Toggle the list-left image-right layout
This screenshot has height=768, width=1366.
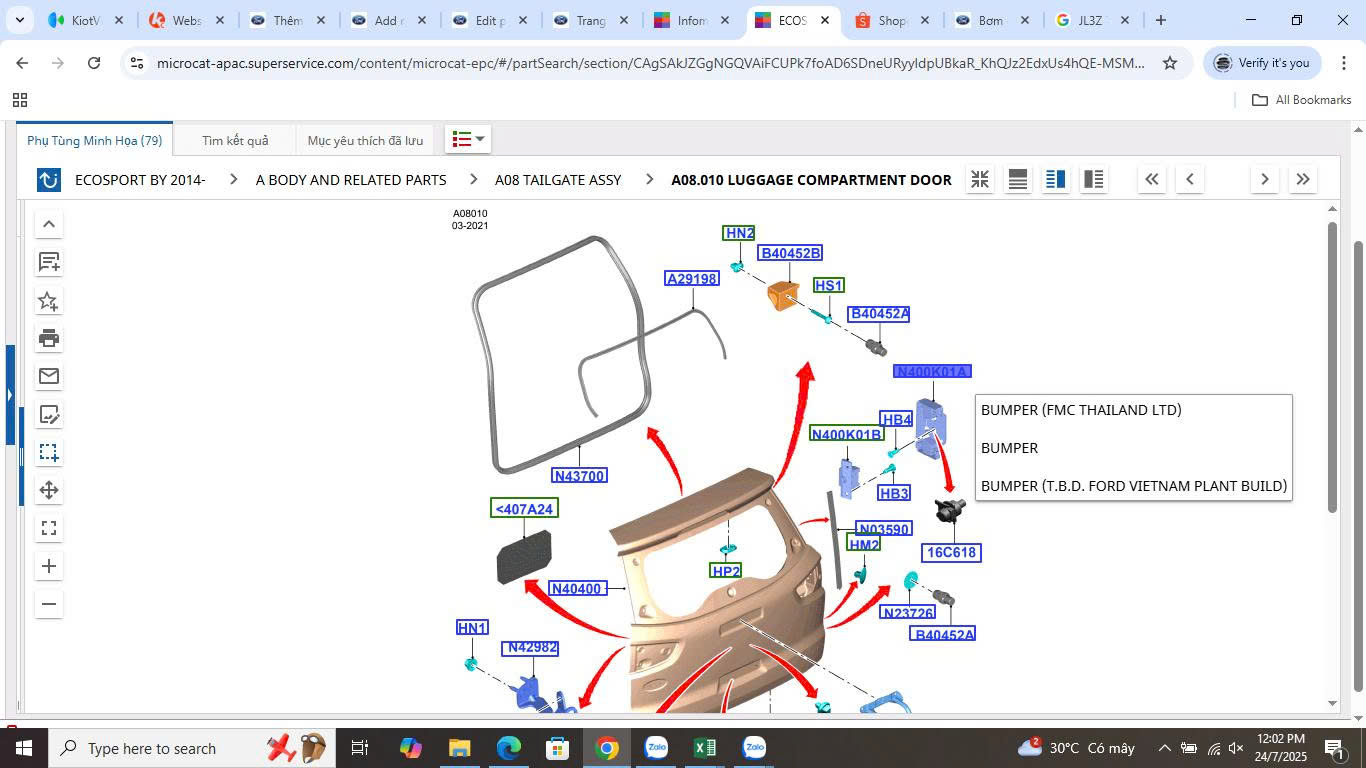[x=1056, y=180]
